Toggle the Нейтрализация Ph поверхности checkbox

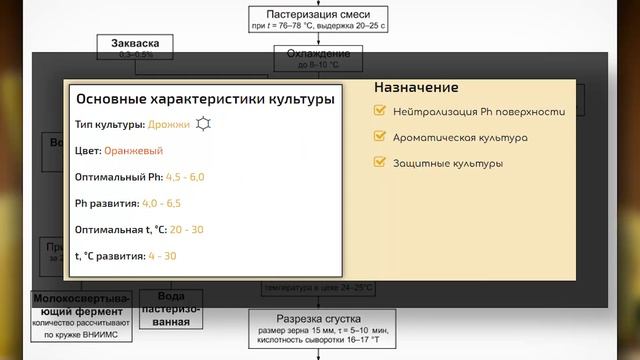pyautogui.click(x=380, y=110)
